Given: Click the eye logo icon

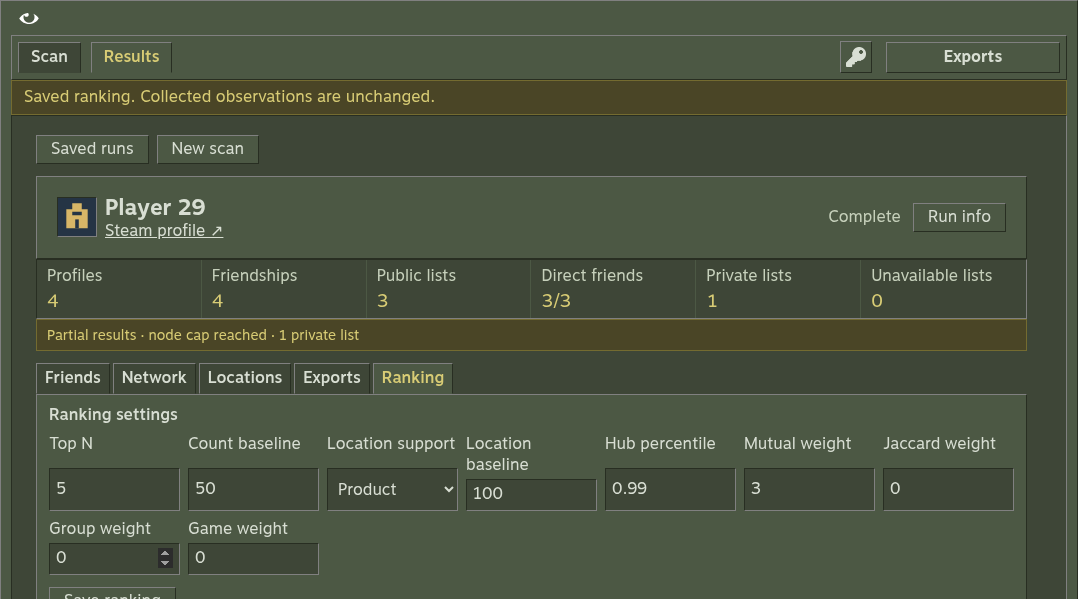Looking at the screenshot, I should 29,19.
